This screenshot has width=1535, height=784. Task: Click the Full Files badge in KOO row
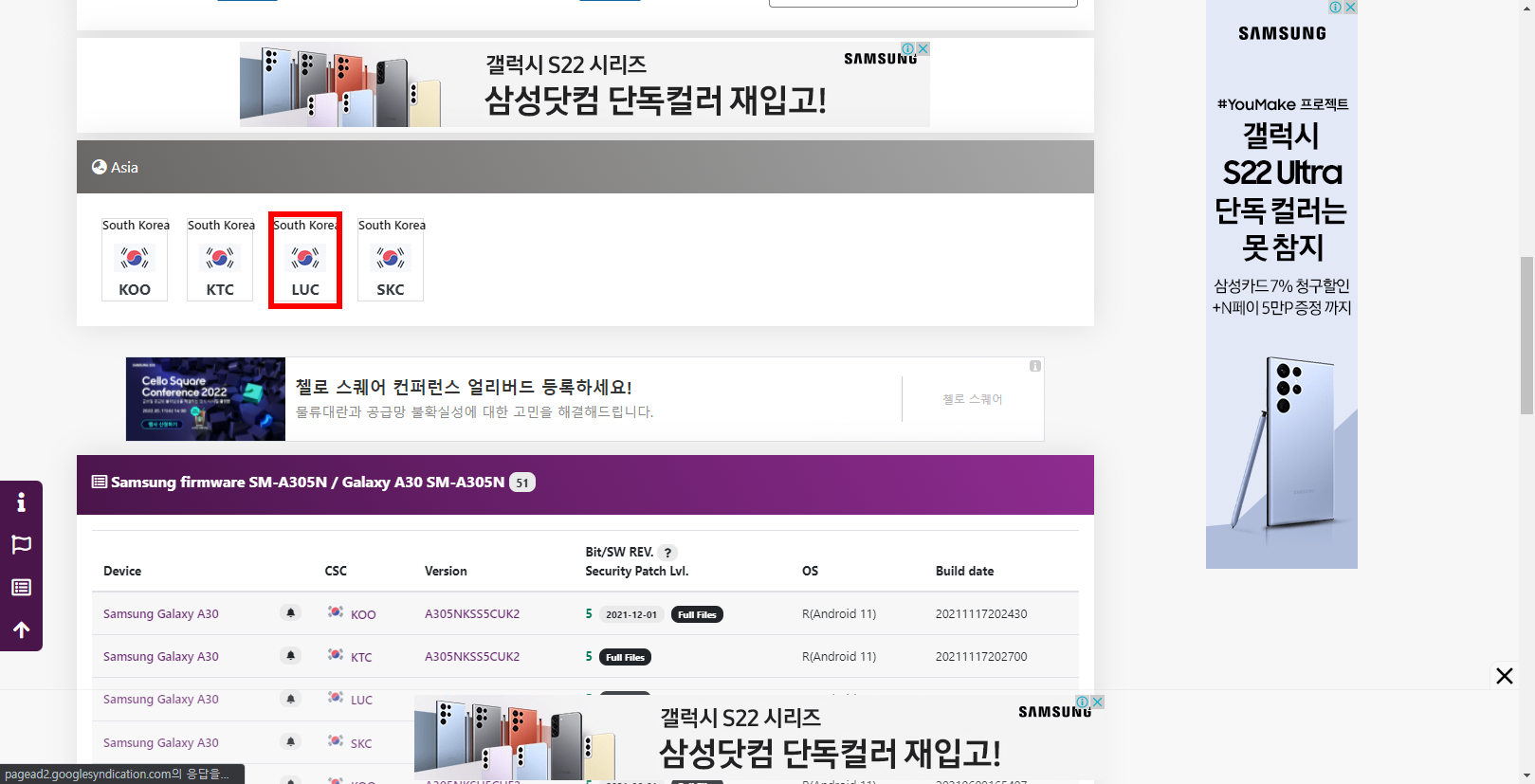pos(697,614)
